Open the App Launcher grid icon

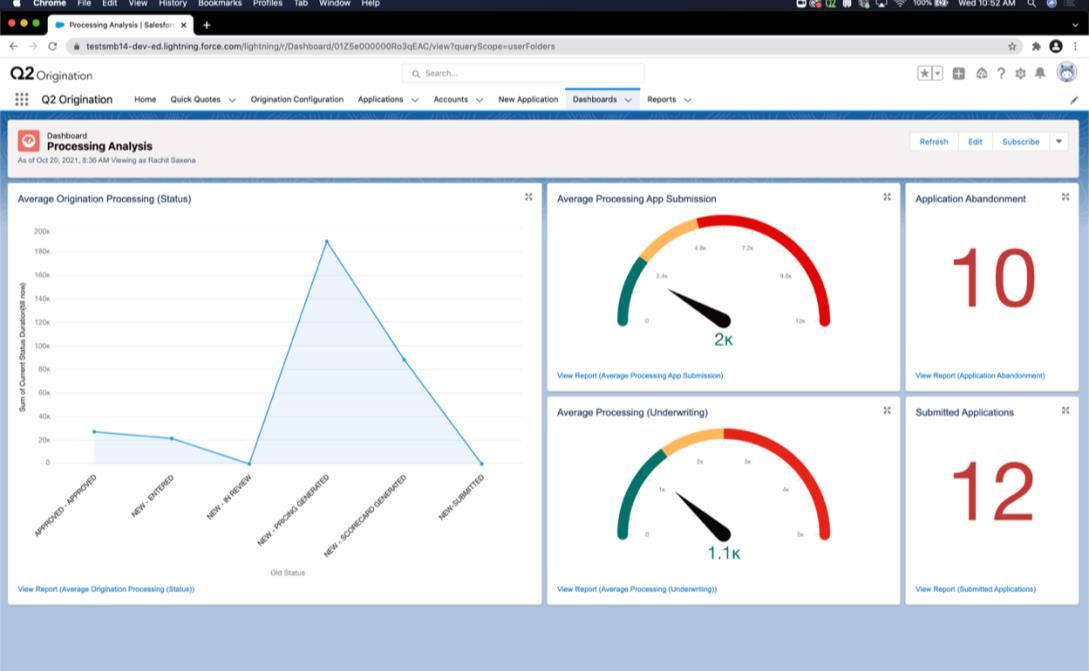22,99
